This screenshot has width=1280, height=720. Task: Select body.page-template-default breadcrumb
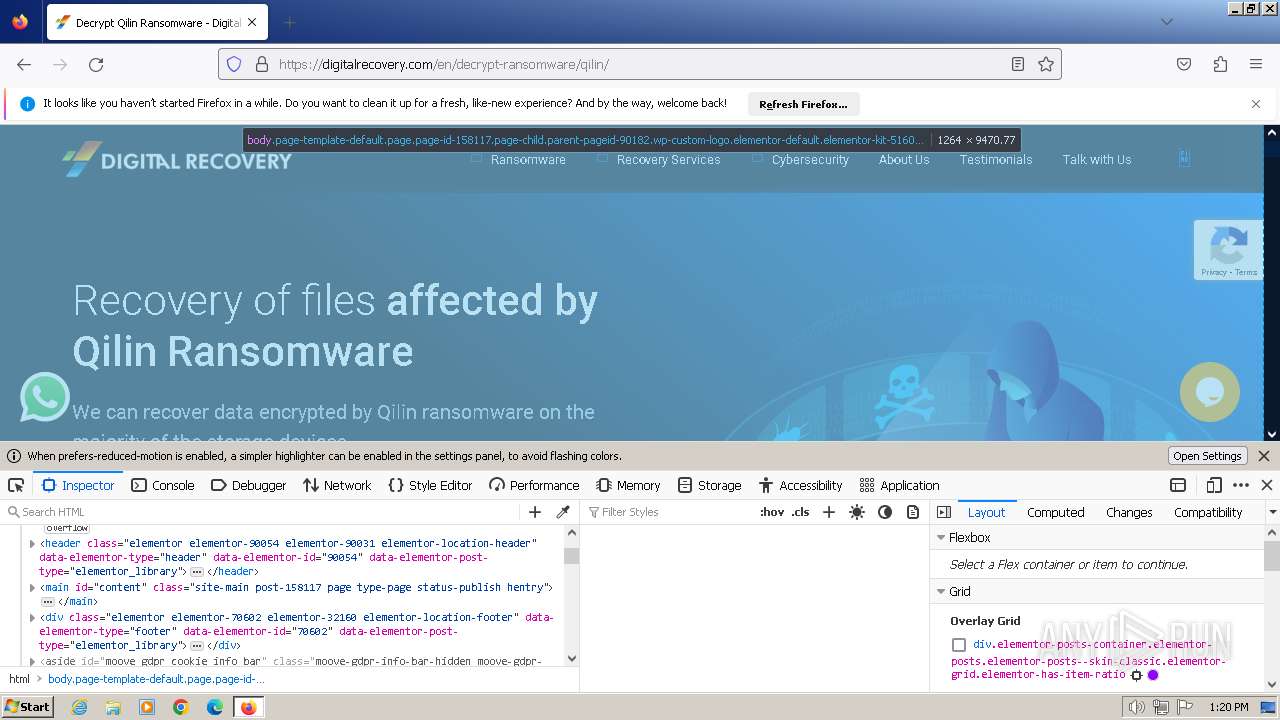click(156, 679)
